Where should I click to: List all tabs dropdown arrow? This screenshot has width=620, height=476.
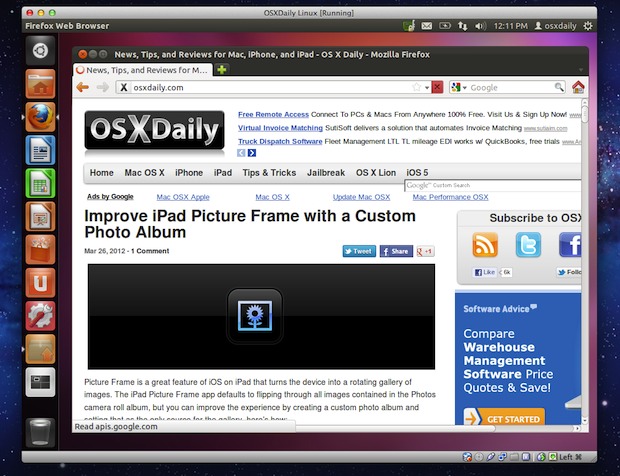click(581, 70)
